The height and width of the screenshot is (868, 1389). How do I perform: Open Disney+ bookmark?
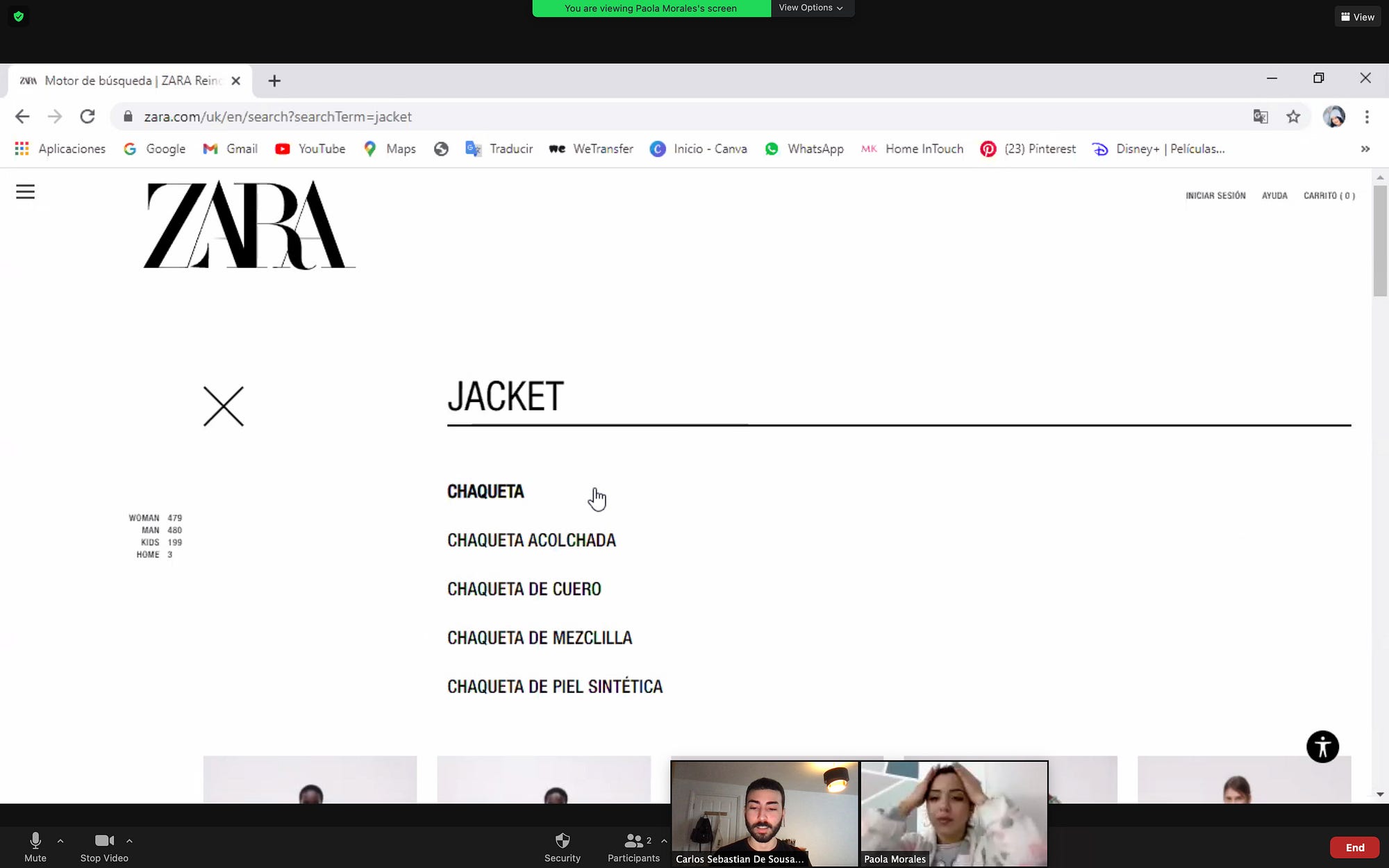[1158, 149]
